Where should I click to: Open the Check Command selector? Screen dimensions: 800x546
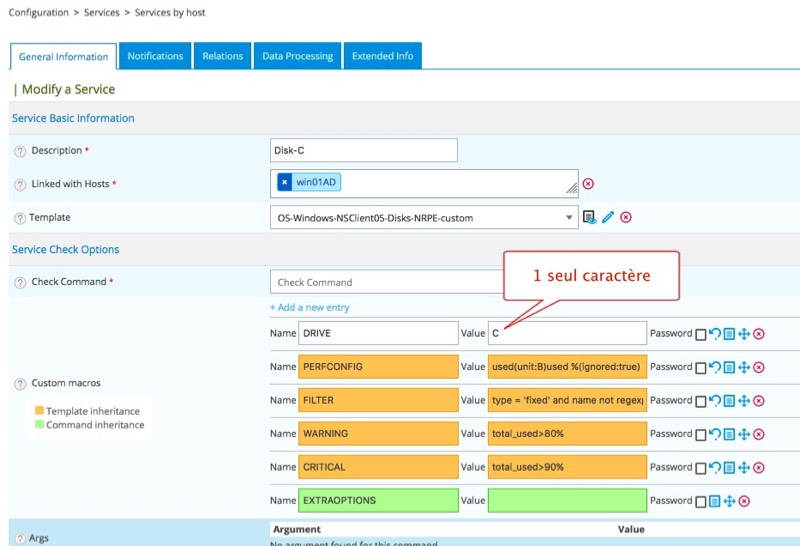[x=380, y=282]
